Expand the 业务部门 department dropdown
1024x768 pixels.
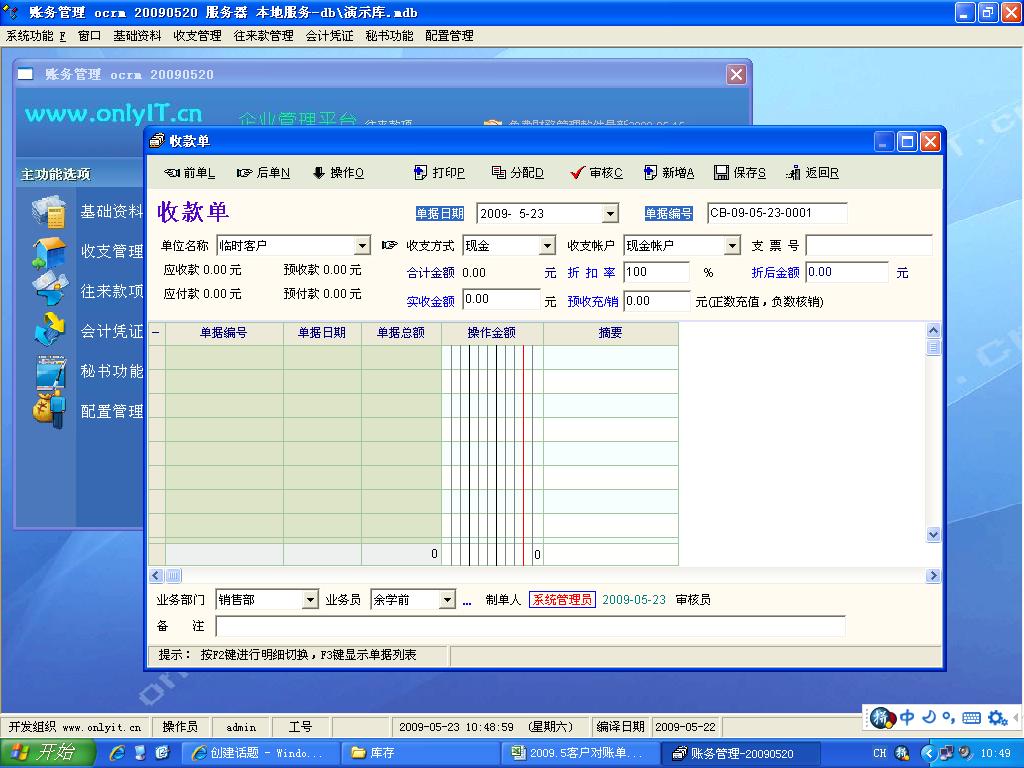310,600
